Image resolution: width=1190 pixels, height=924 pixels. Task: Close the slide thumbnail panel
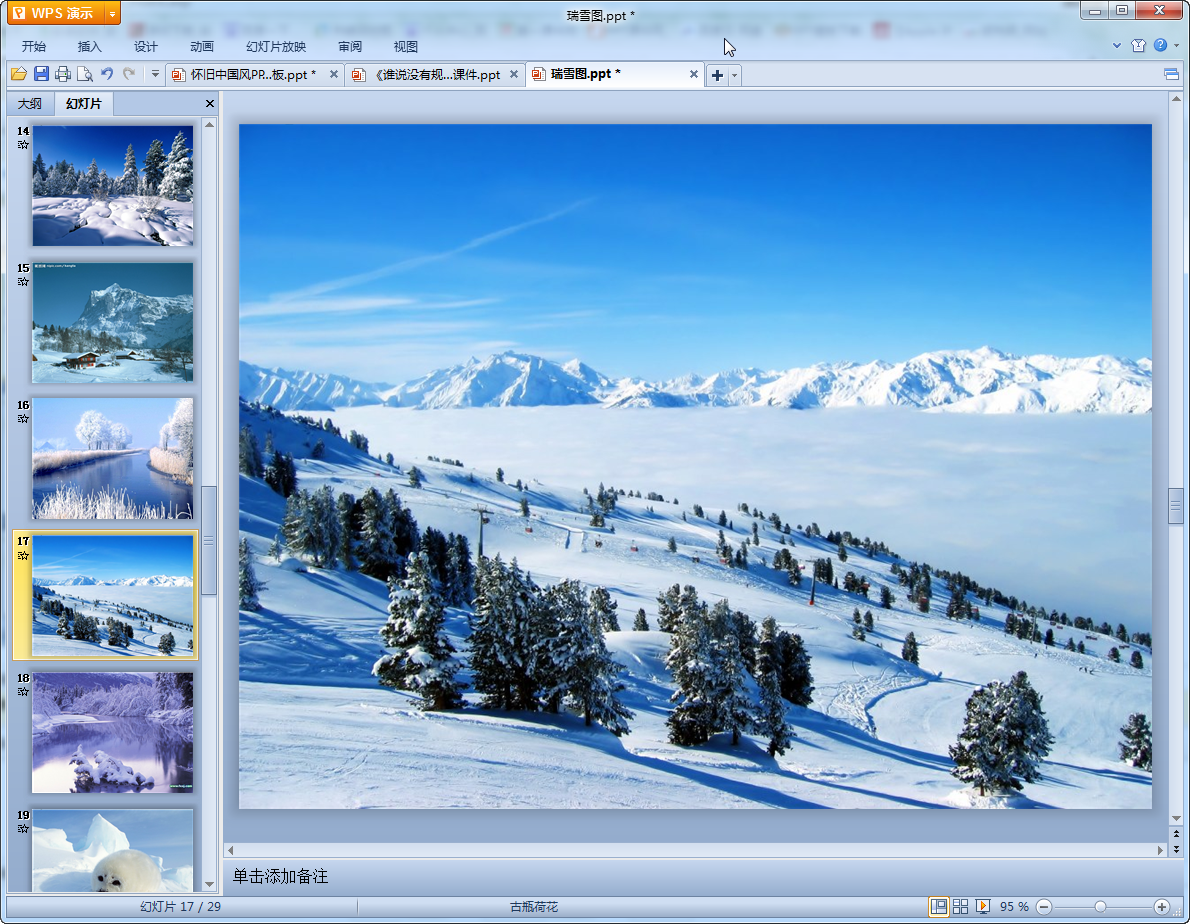209,103
